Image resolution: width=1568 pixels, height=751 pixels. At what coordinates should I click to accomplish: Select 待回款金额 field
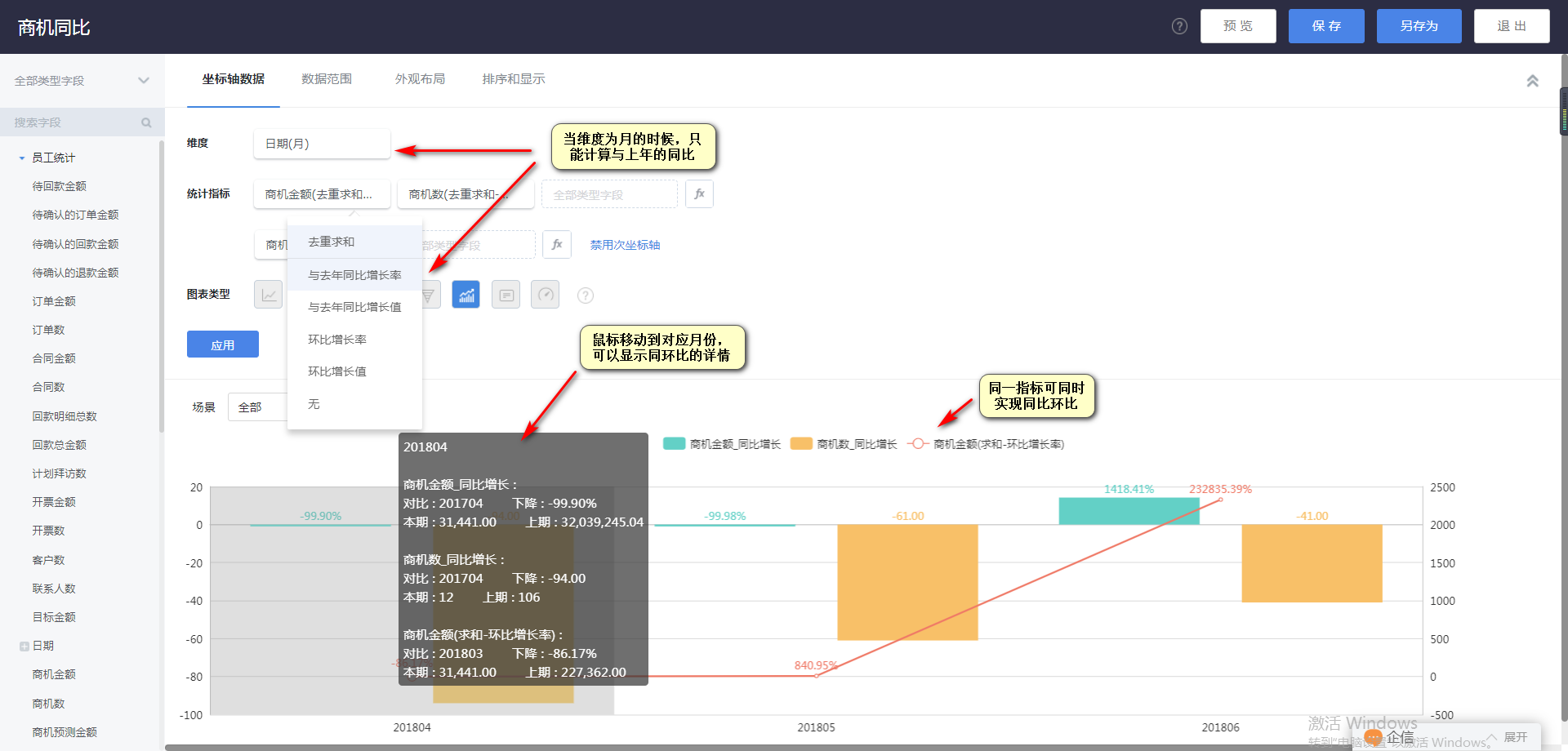(x=60, y=187)
